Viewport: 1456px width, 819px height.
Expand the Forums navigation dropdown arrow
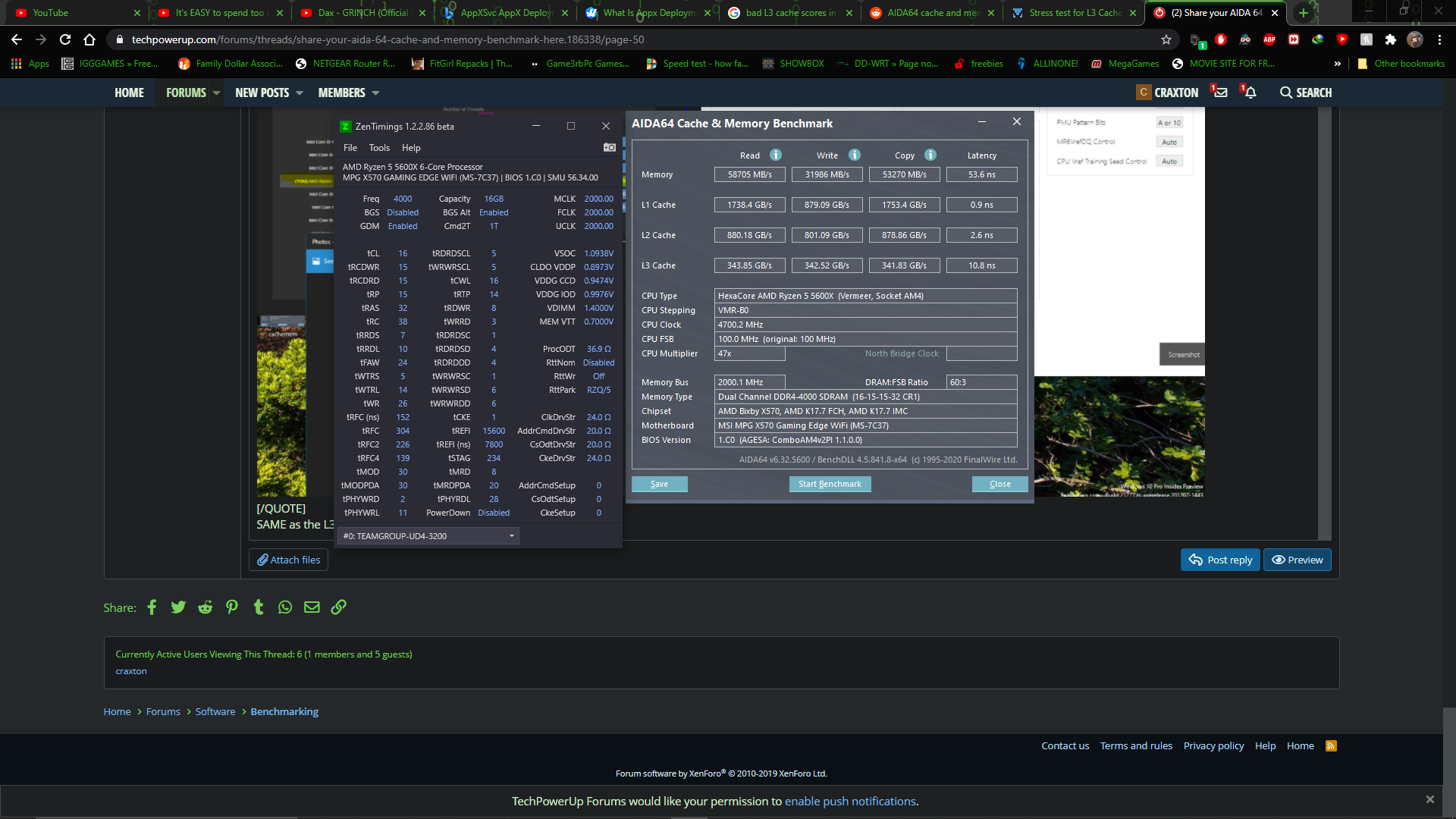click(217, 93)
